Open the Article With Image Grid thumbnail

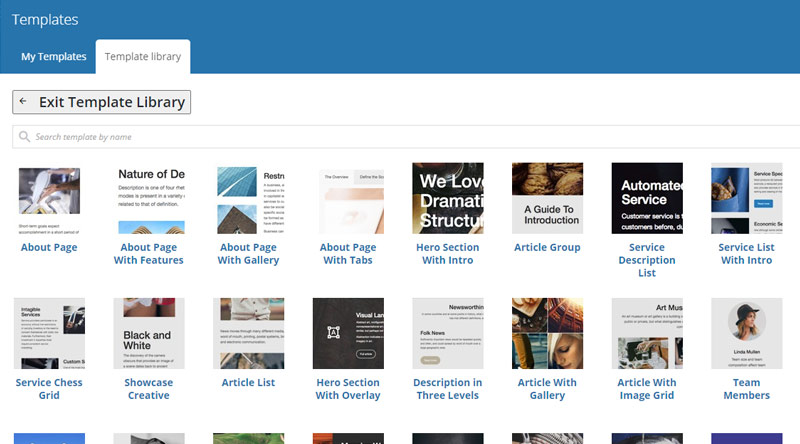click(x=647, y=334)
